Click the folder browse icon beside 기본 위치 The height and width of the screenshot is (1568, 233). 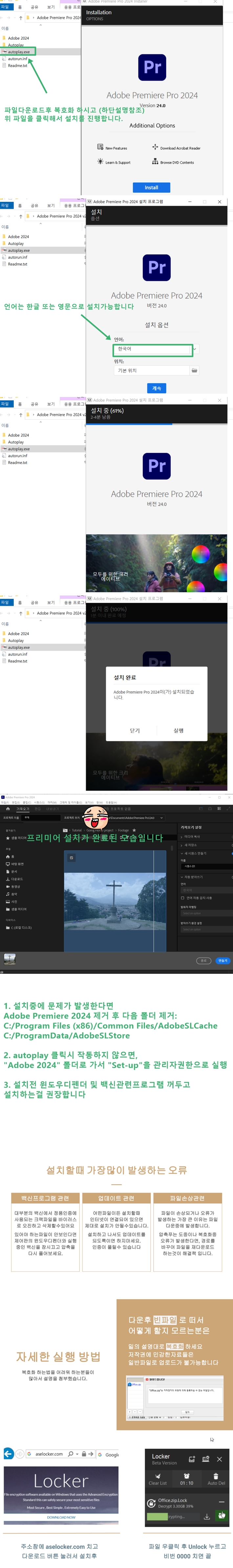(194, 370)
